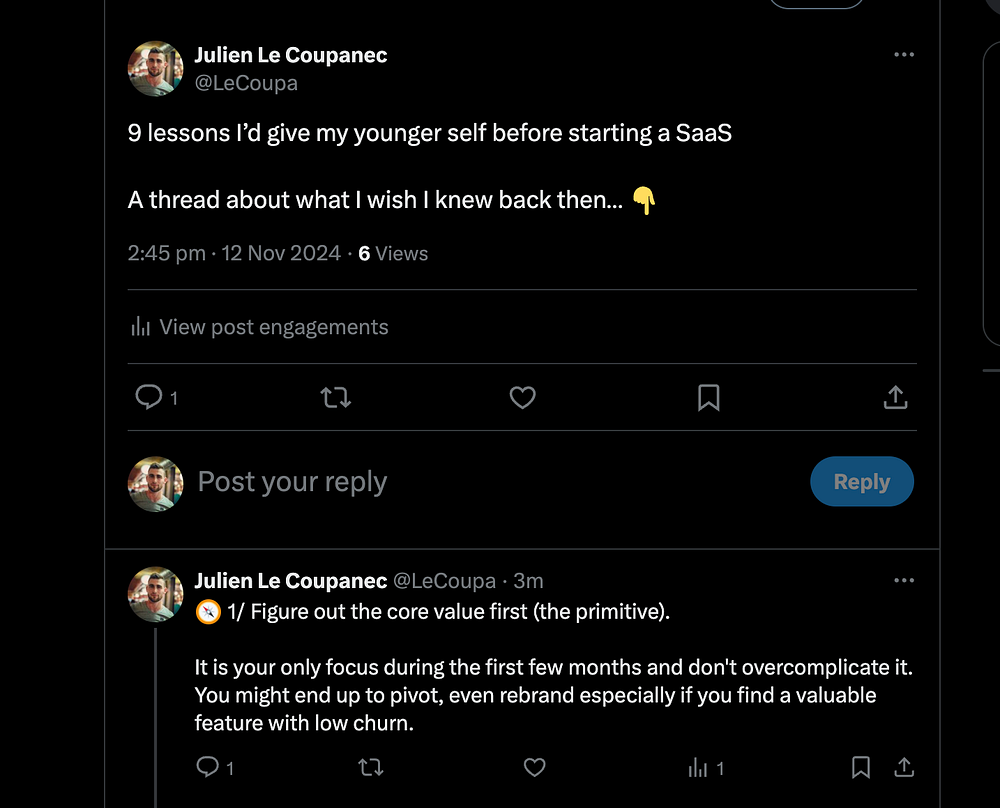This screenshot has width=1000, height=808.
Task: View analytics icon on thread reply
Action: pyautogui.click(x=698, y=767)
